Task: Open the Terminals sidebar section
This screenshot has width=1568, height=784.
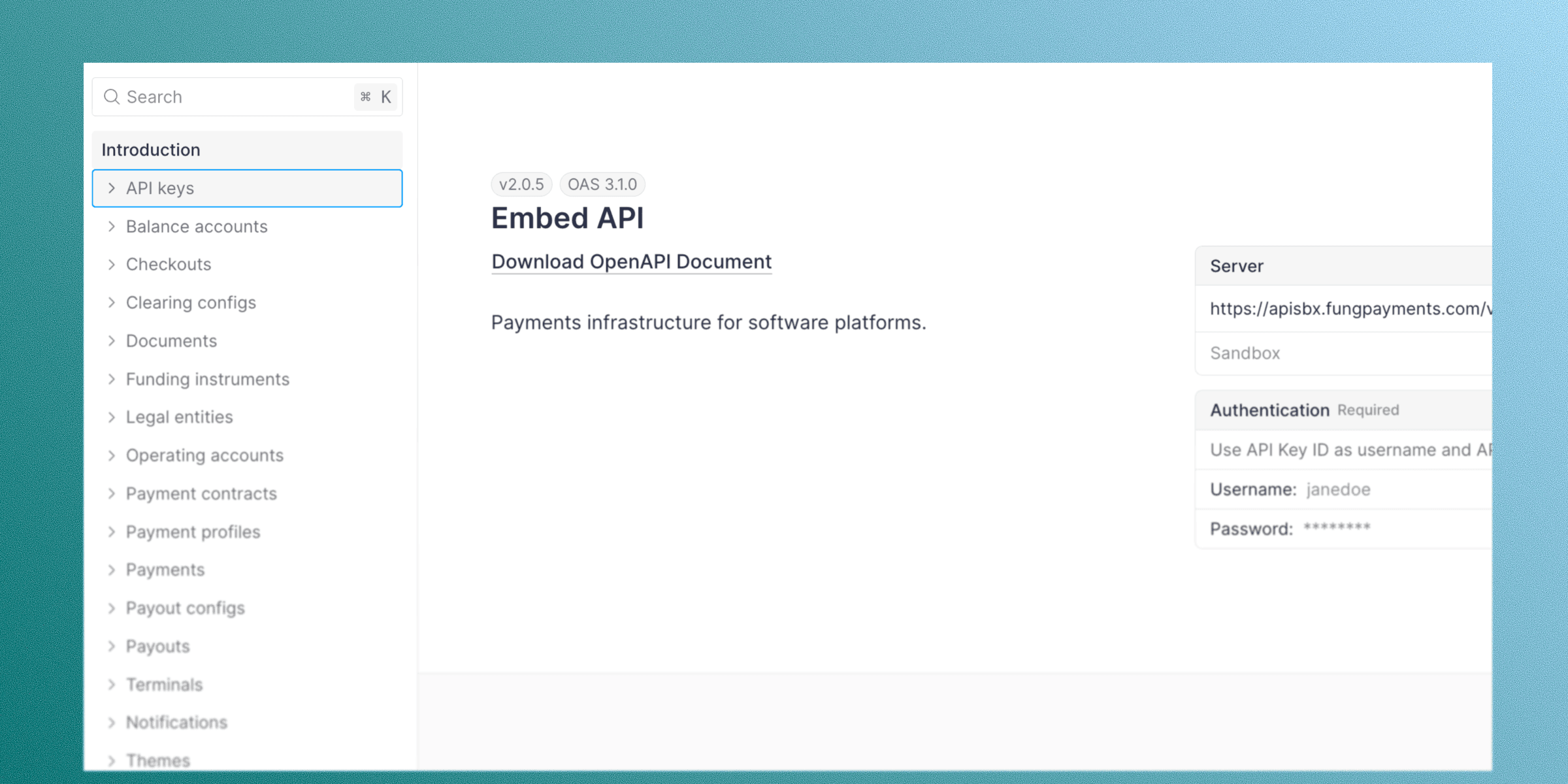Action: 164,684
